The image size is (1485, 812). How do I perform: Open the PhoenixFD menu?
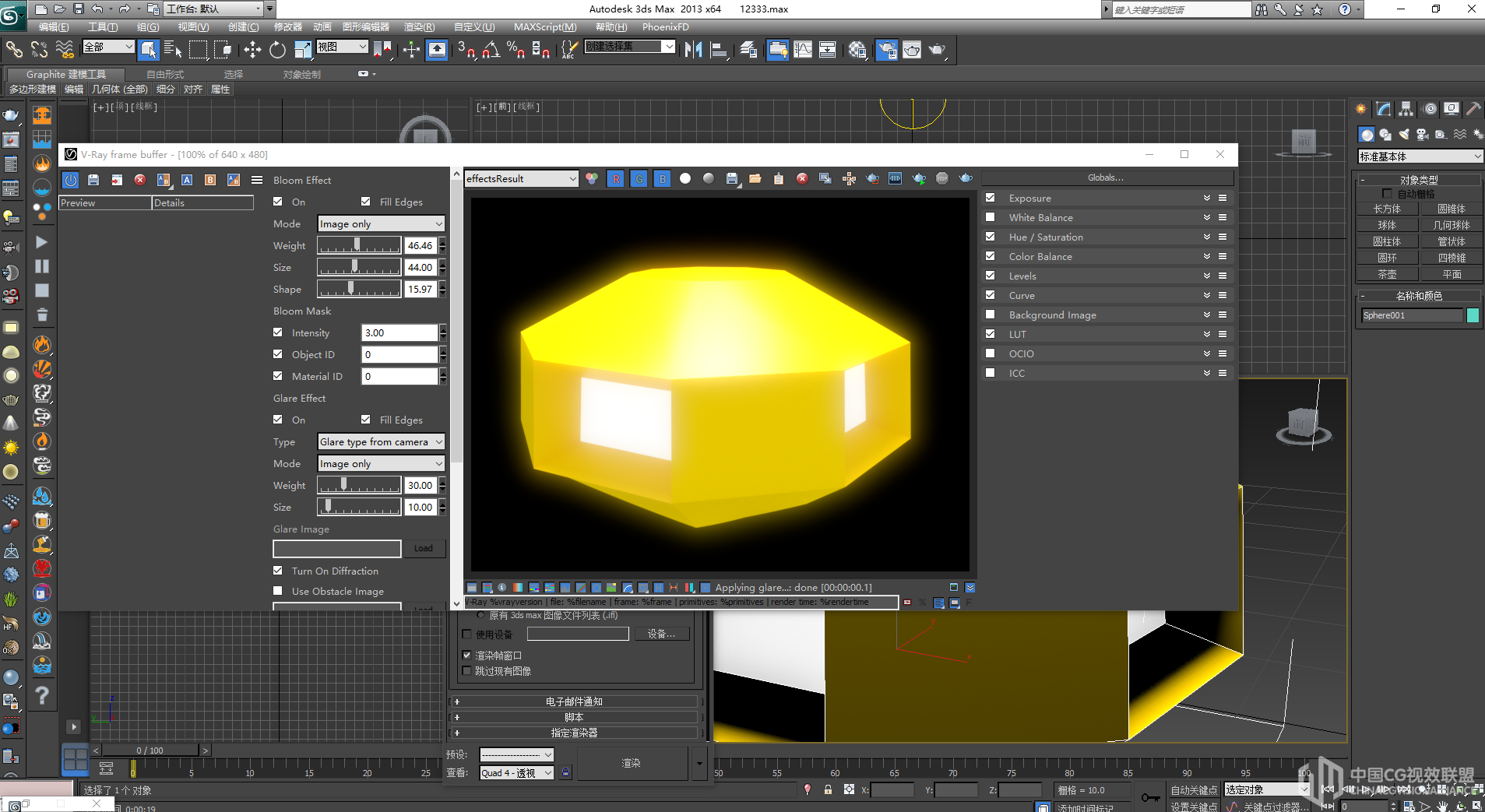click(665, 27)
